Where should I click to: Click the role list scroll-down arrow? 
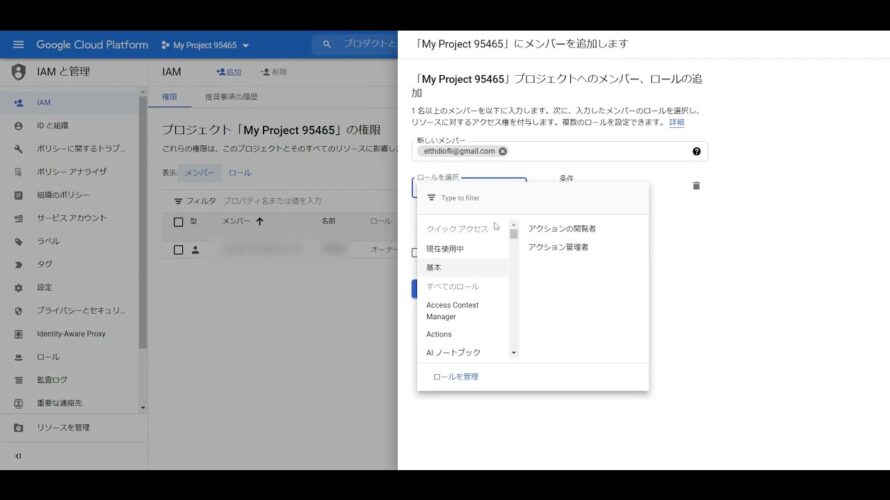514,353
